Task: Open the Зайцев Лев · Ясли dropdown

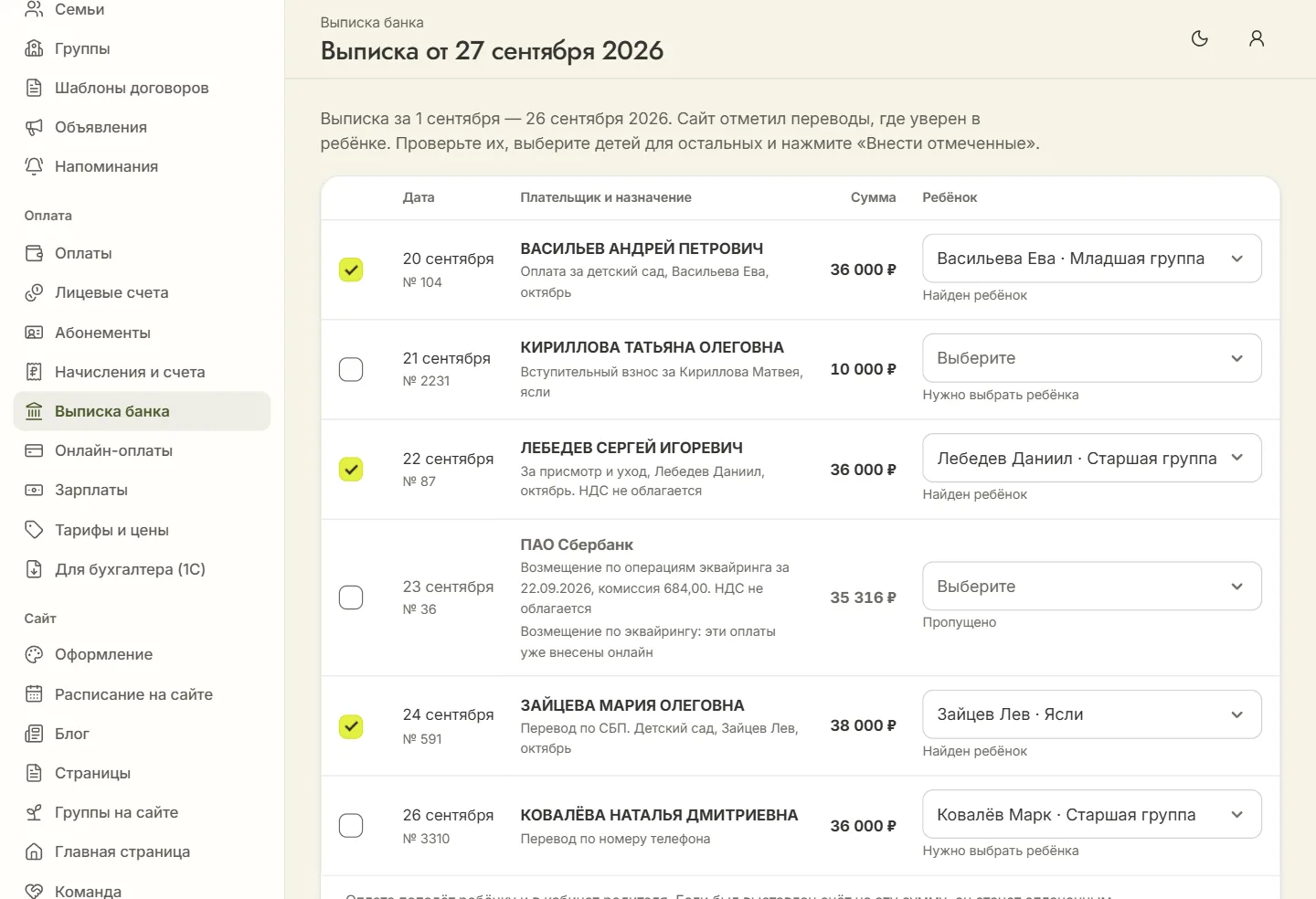Action: pos(1092,714)
